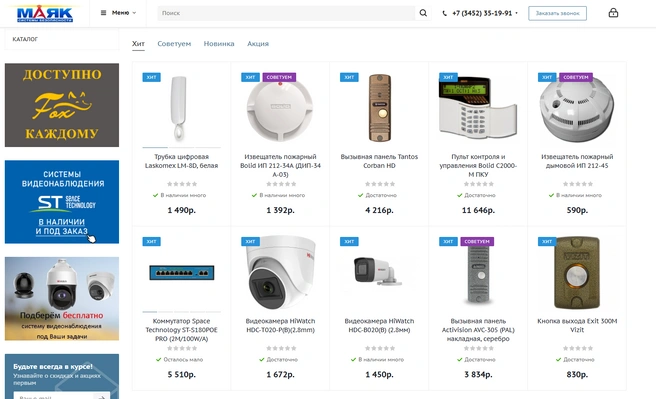Open the Видеокамера HiWatch HDC-T020-P dome camera image
Screen dimensions: 656x399
280,272
